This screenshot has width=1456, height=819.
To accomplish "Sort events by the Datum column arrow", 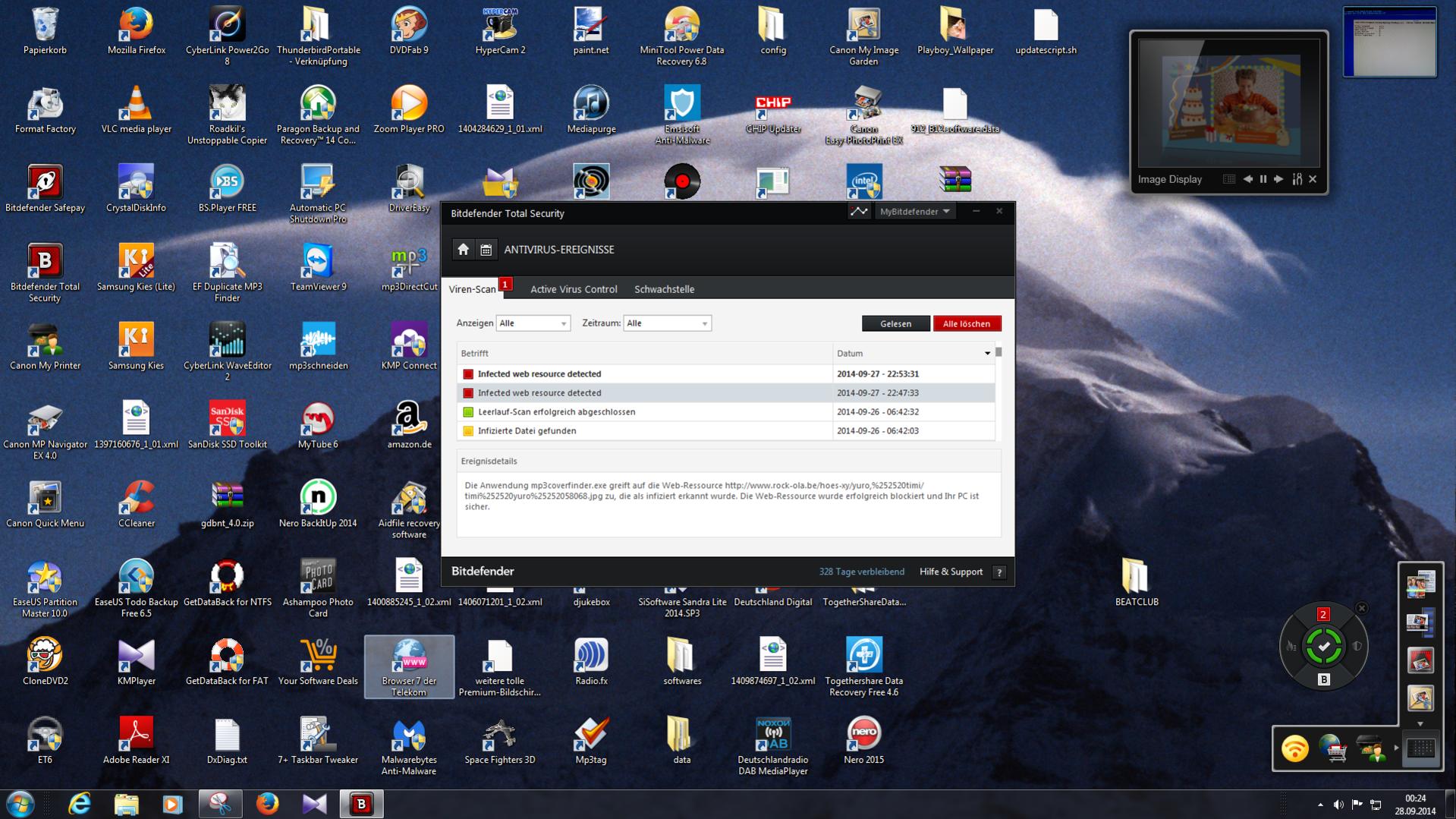I will coord(987,354).
